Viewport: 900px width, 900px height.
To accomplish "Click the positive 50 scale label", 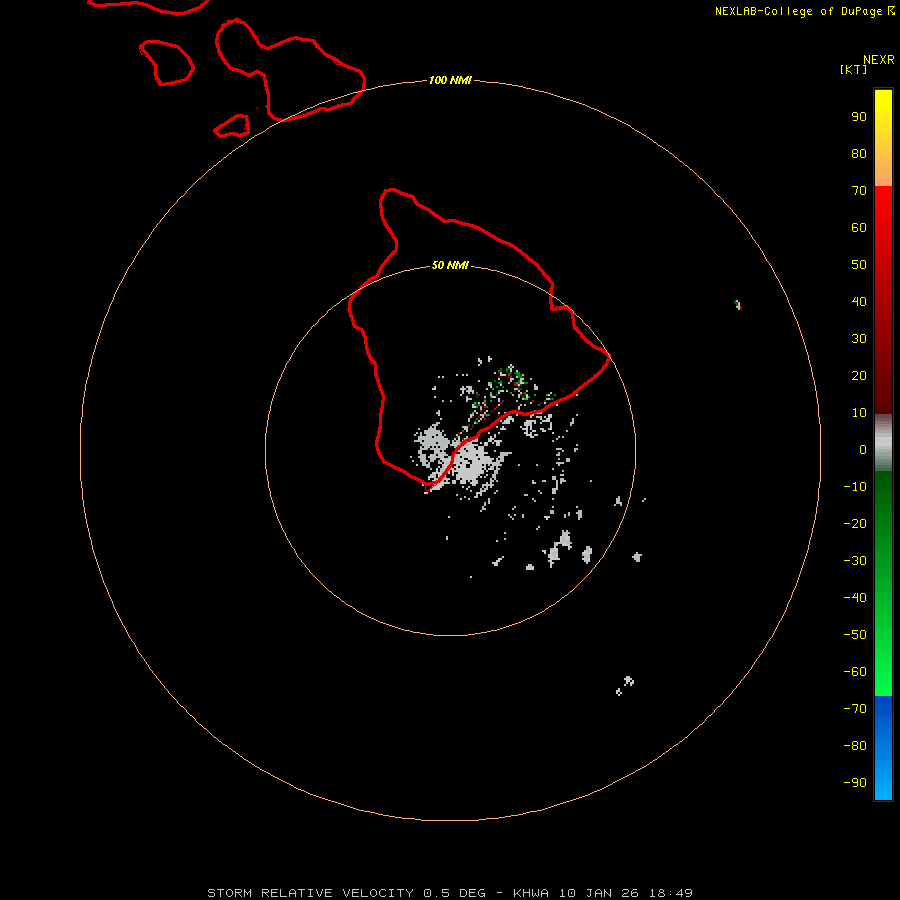I will [x=859, y=265].
